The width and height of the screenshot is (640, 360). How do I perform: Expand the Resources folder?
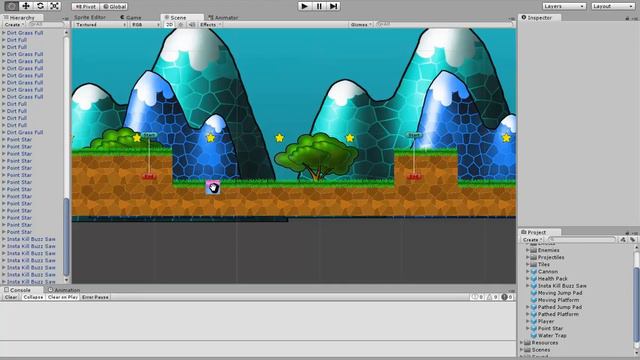coord(521,343)
